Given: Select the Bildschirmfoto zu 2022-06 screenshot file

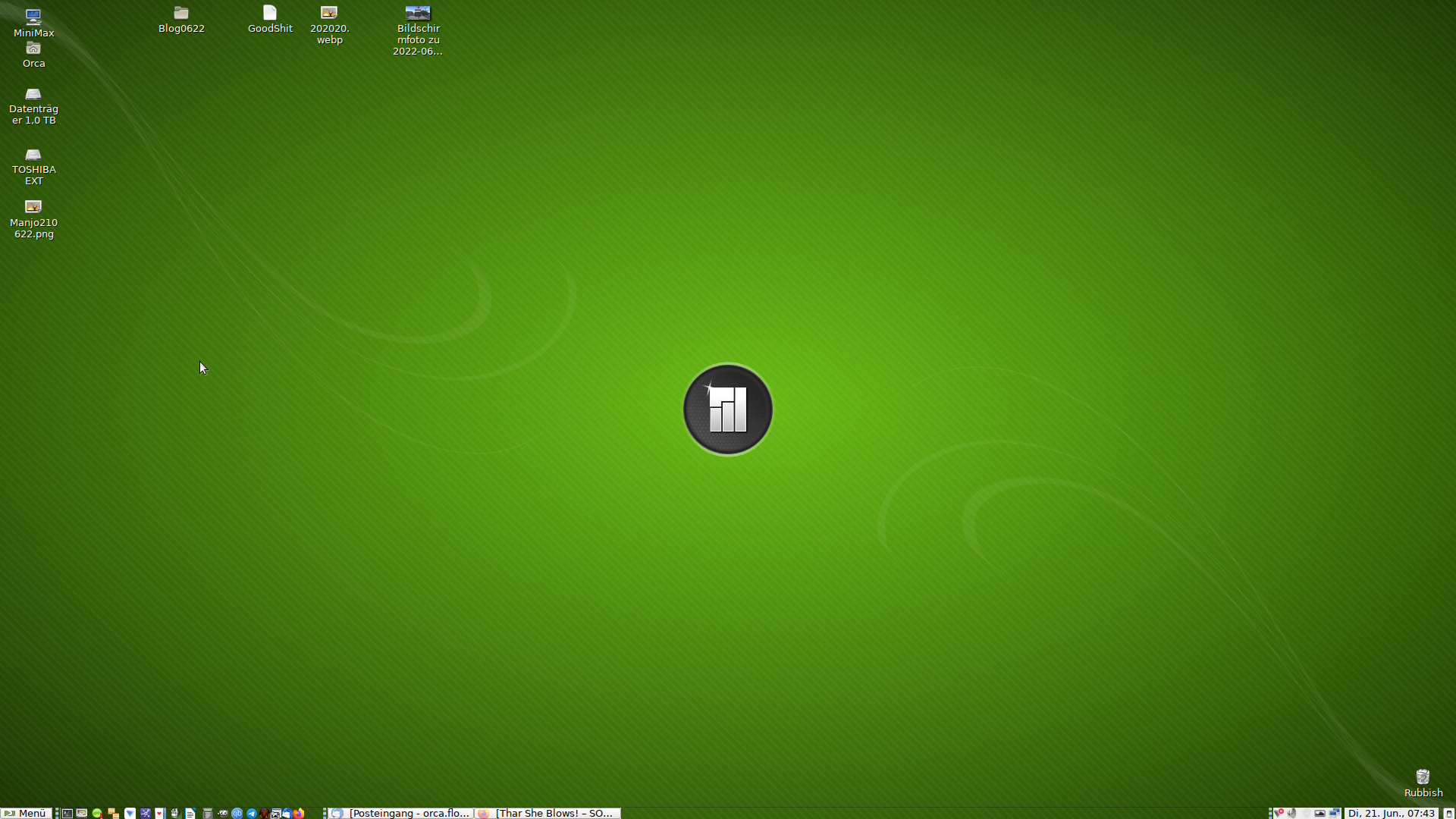Looking at the screenshot, I should tap(418, 30).
